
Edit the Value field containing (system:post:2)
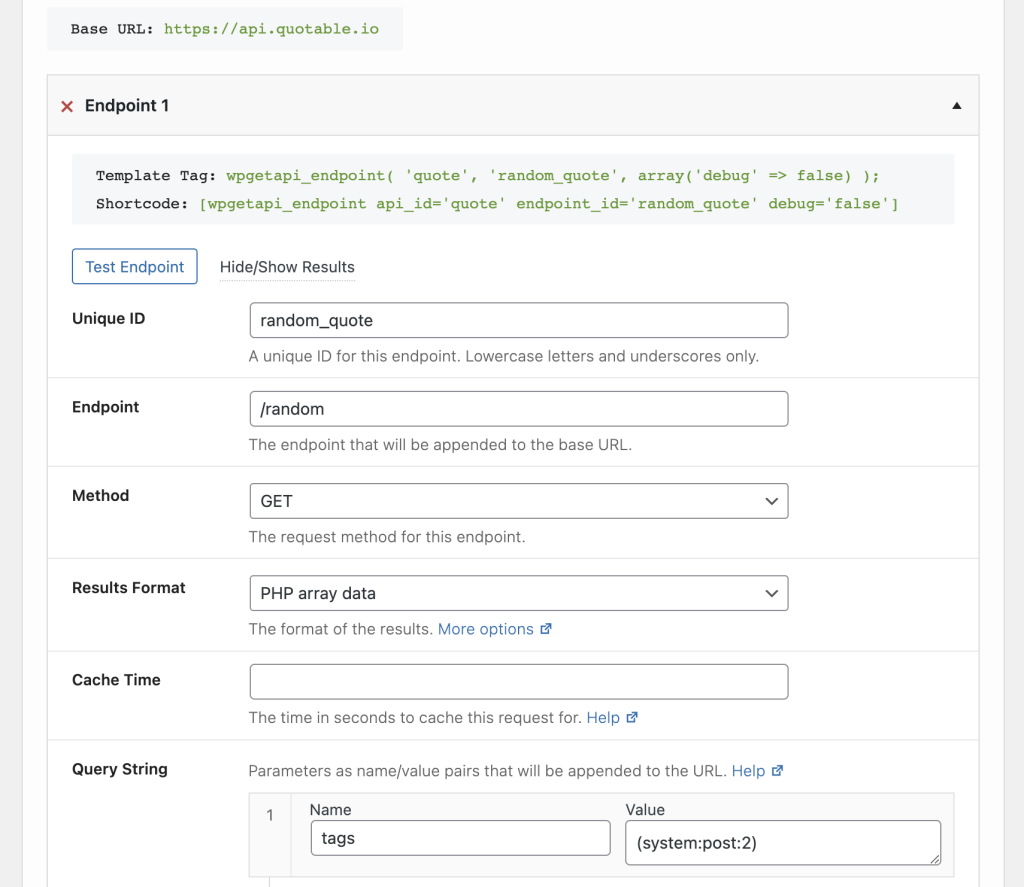tap(782, 842)
